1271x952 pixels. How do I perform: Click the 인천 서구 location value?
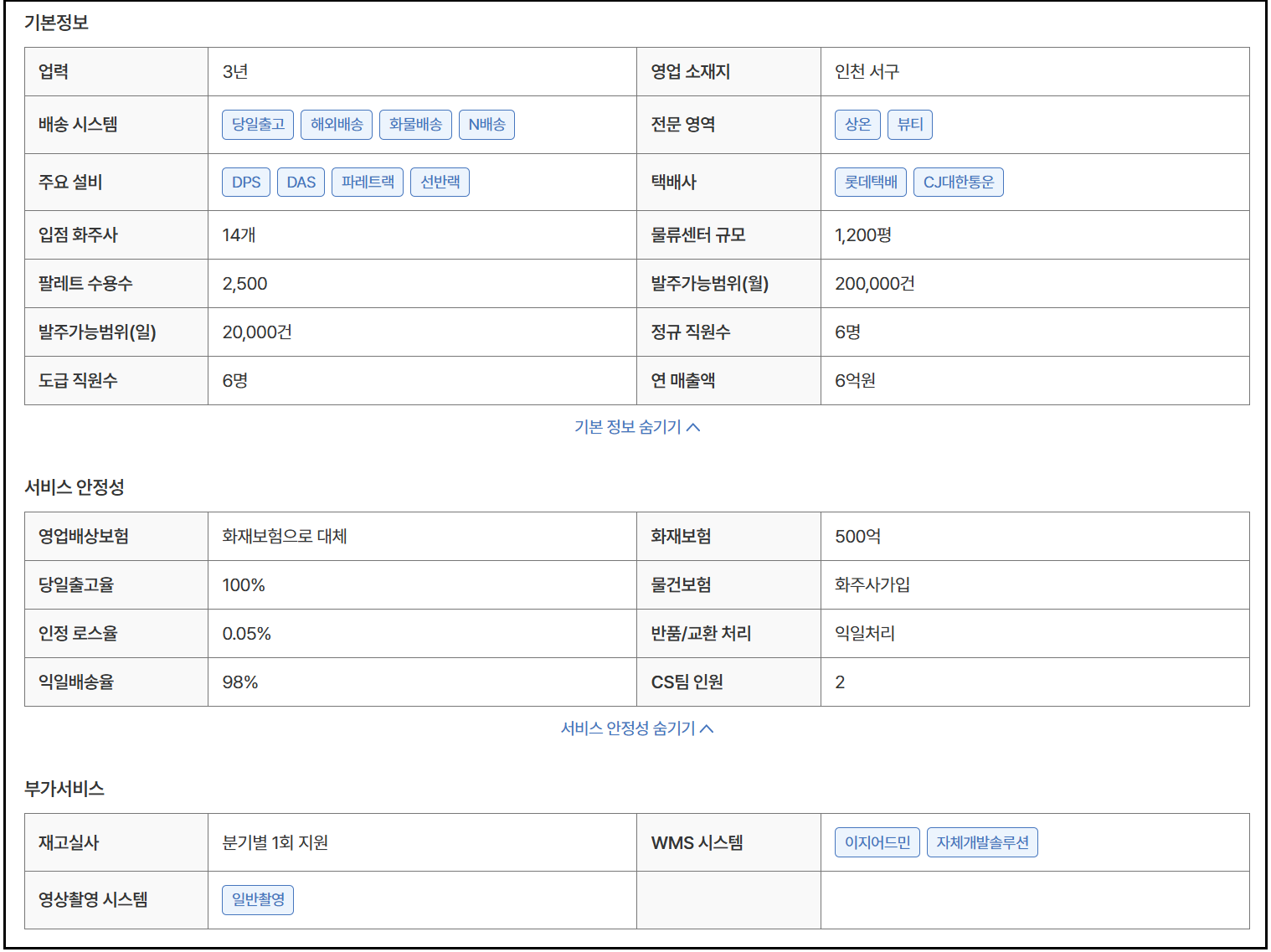867,72
